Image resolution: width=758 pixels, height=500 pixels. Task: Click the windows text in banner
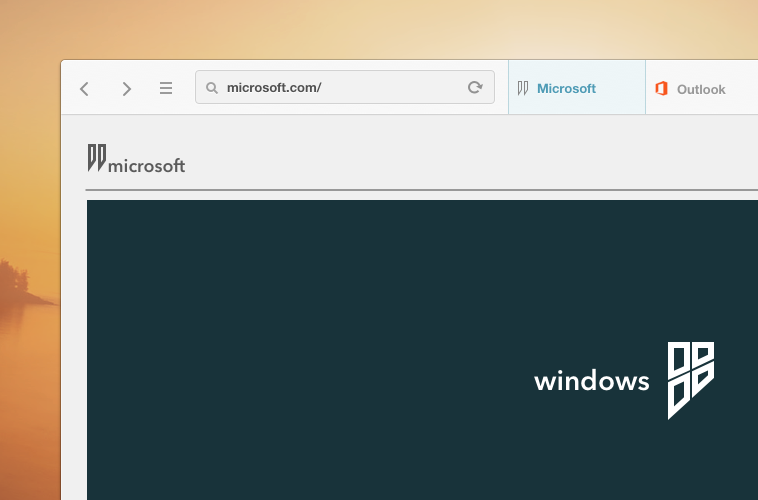coord(592,381)
